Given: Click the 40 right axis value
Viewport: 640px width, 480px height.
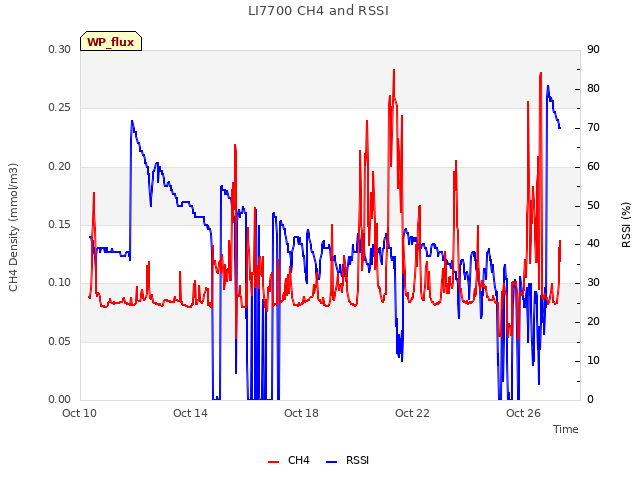Looking at the screenshot, I should click(x=593, y=244).
